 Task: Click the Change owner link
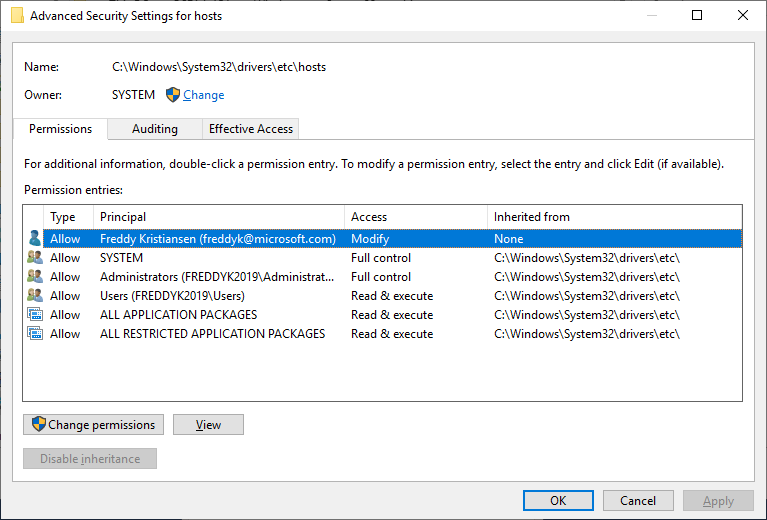click(203, 95)
